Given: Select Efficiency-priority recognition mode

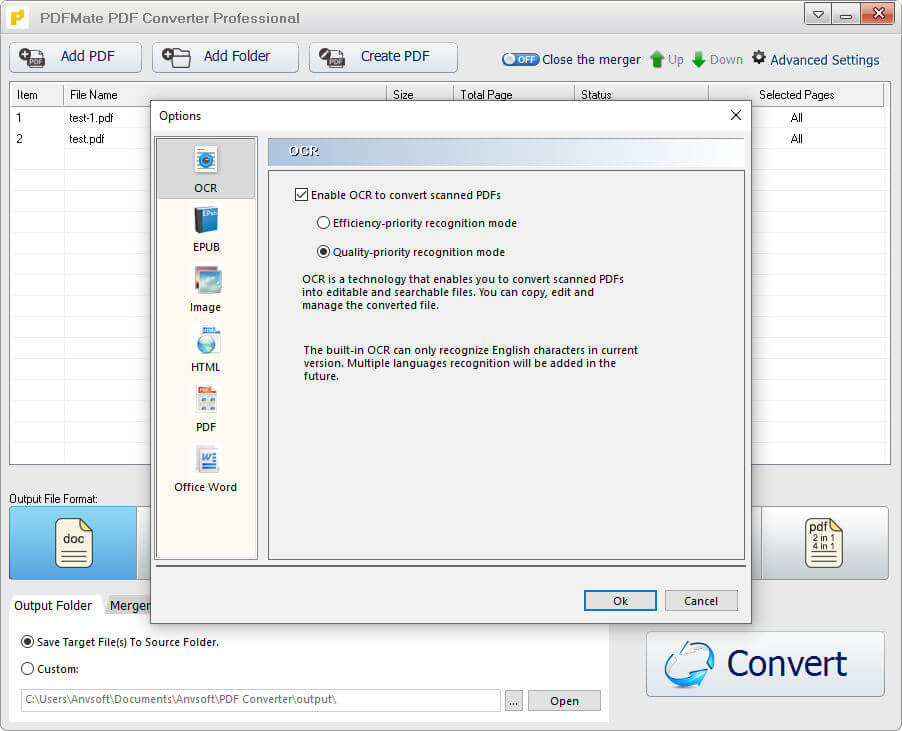Looking at the screenshot, I should tap(323, 223).
